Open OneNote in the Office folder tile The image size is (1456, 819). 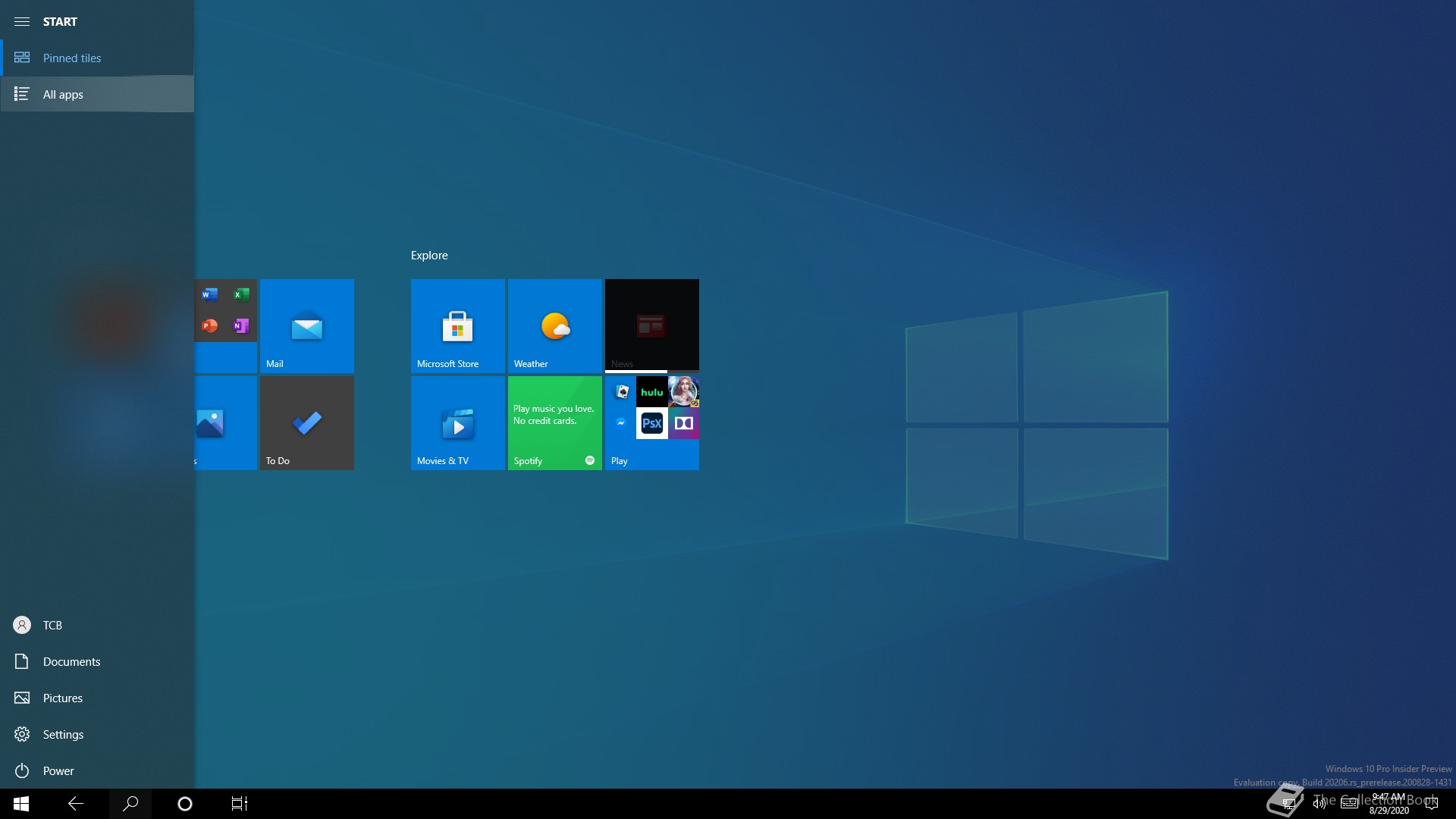click(x=241, y=326)
